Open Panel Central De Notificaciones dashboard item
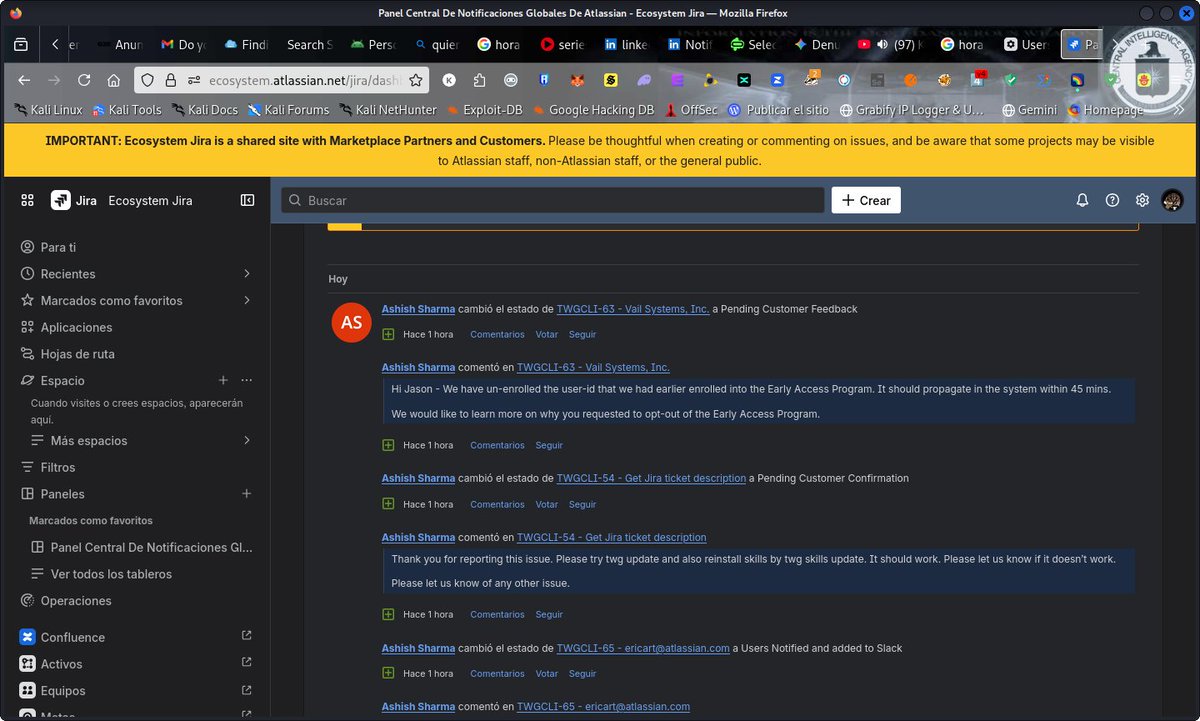This screenshot has height=721, width=1200. click(x=141, y=547)
